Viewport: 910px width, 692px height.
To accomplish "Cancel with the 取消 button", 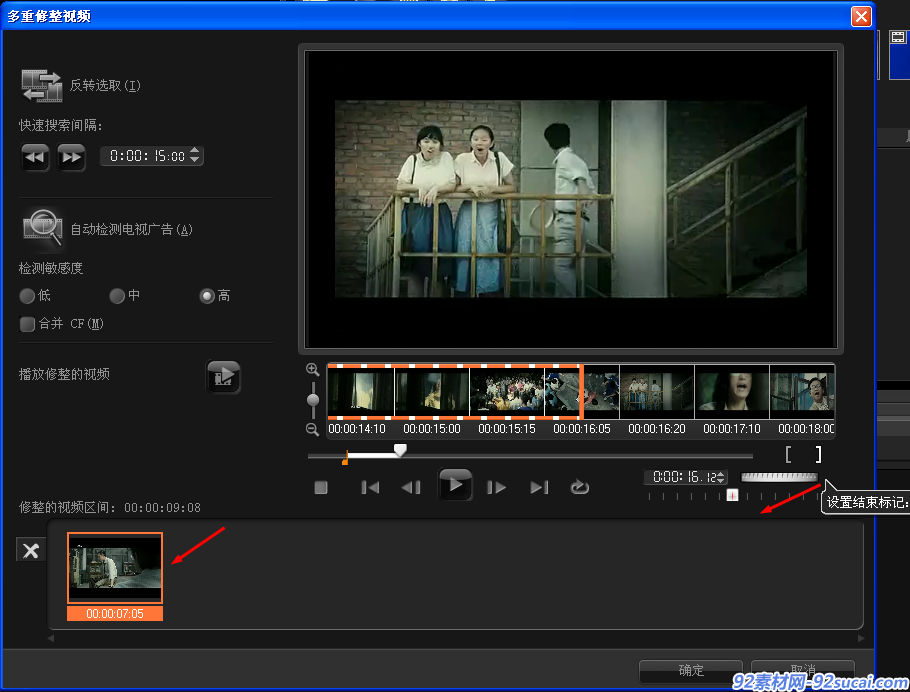I will click(x=803, y=669).
